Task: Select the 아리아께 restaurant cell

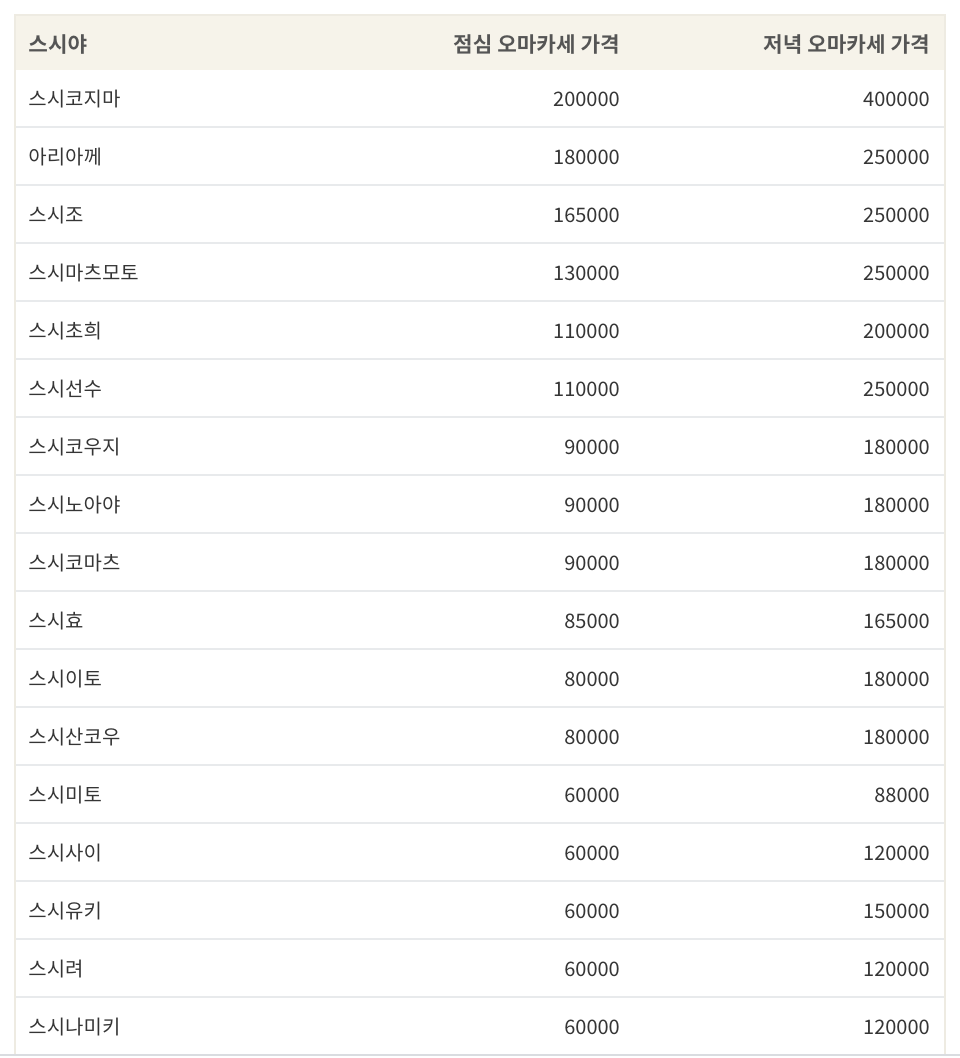Action: click(65, 157)
